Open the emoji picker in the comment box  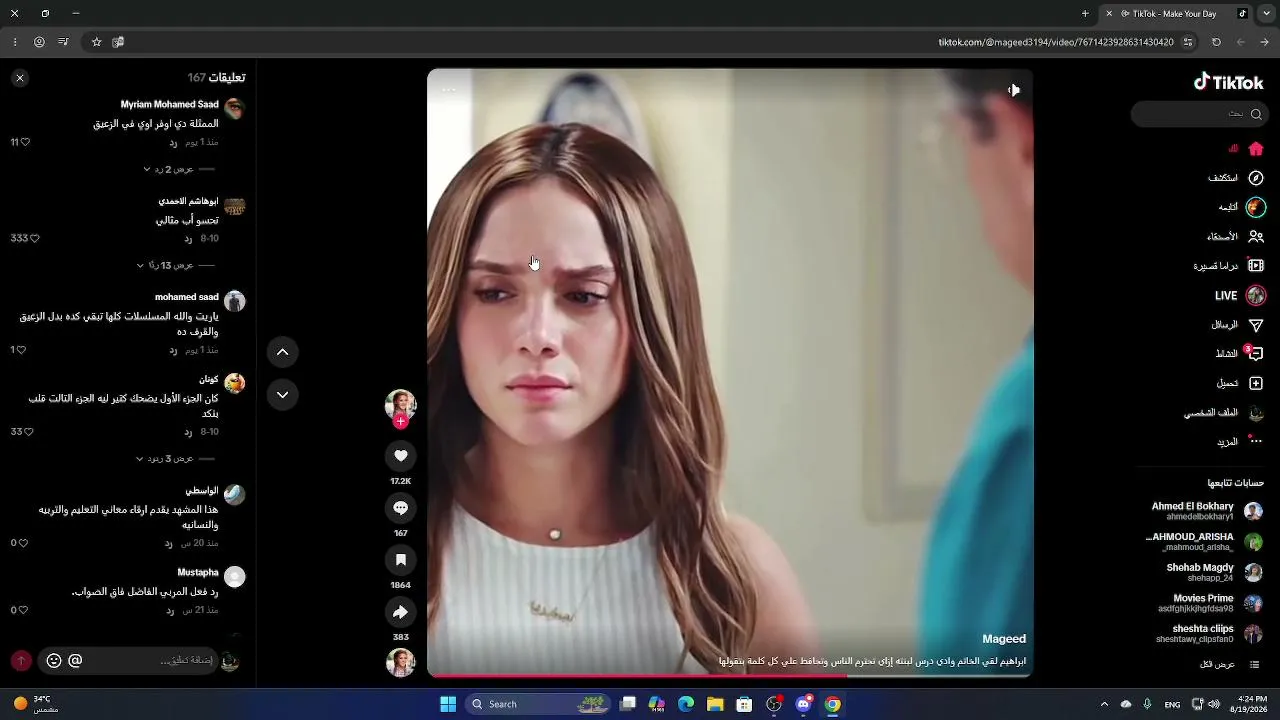point(54,661)
